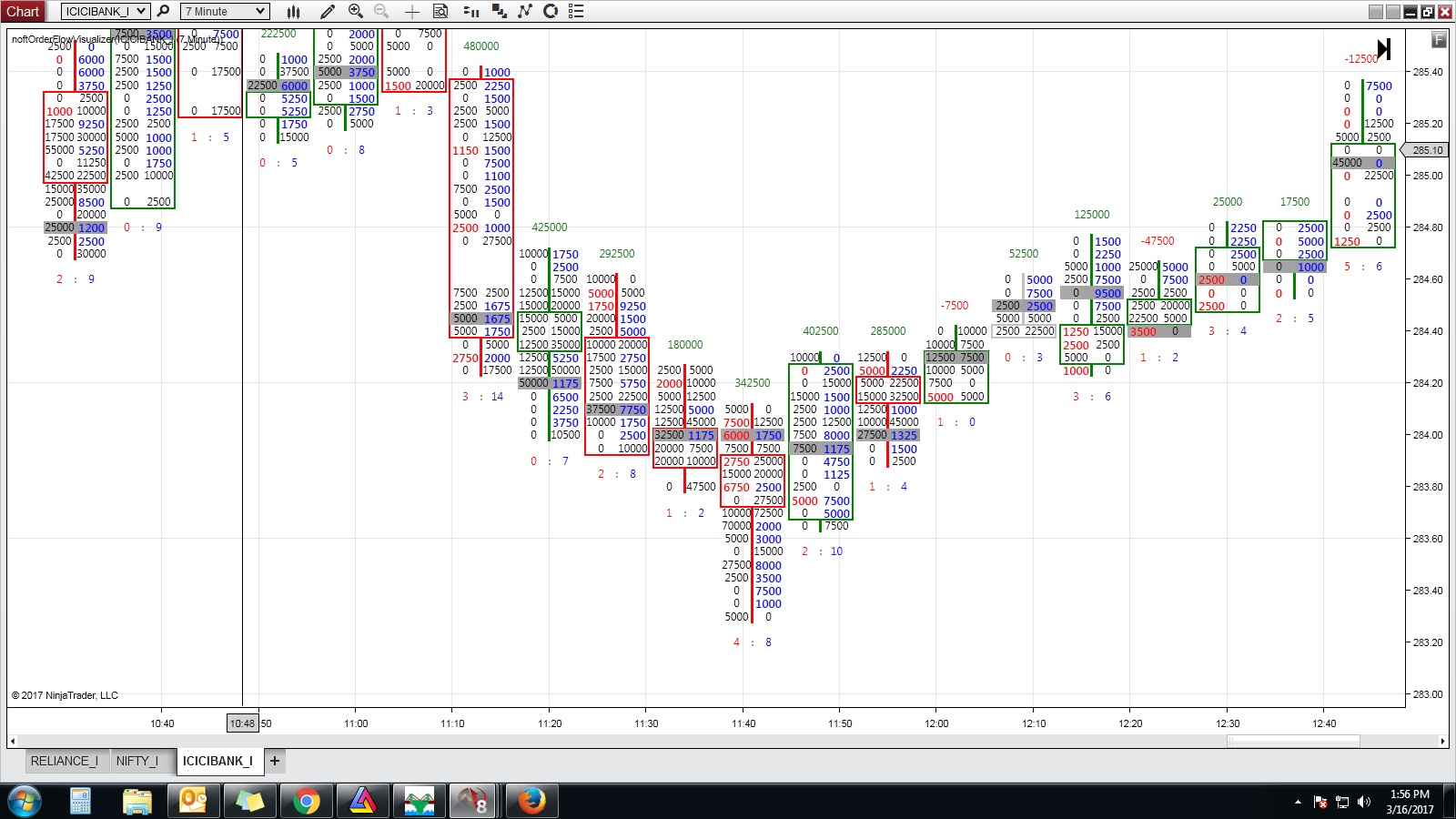Click the 342500 delta value label
1456x819 pixels.
pyautogui.click(x=753, y=383)
